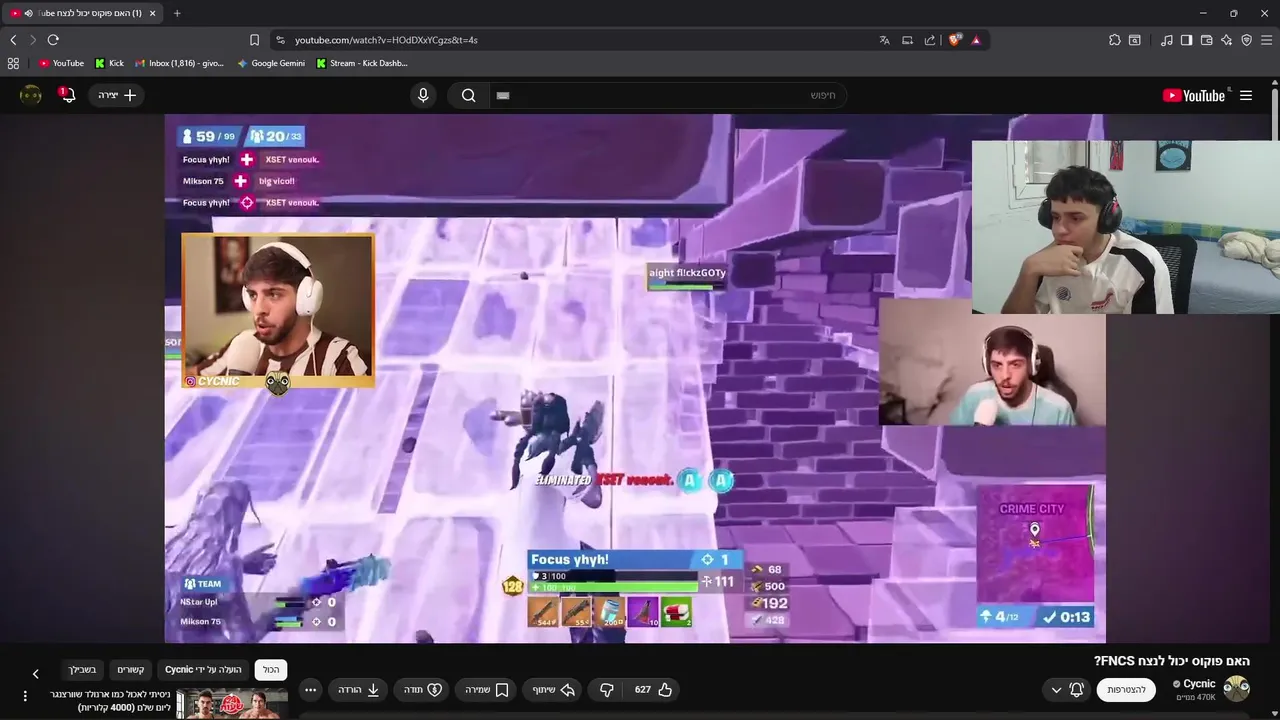The width and height of the screenshot is (1280, 720).
Task: Click the YouTube search magnifier button
Action: tap(468, 95)
